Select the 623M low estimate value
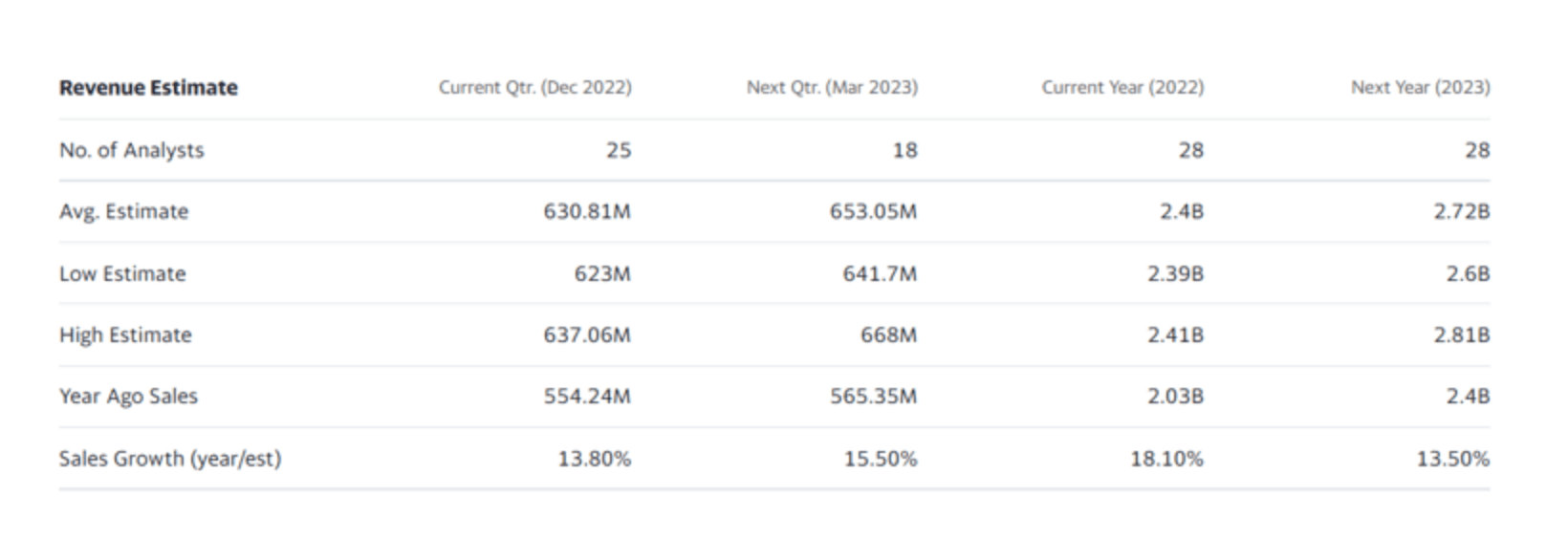Viewport: 1568px width, 560px height. (x=602, y=273)
